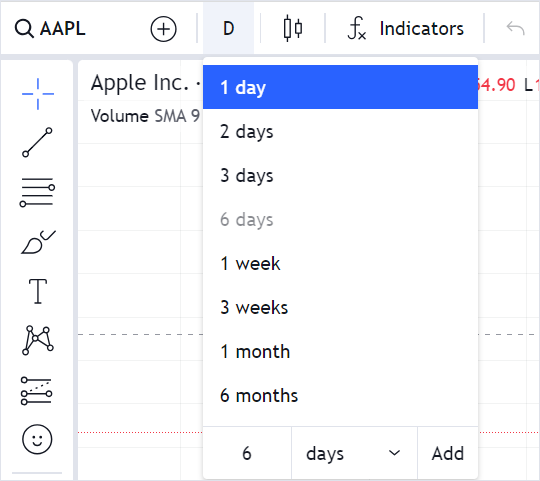Open the emoji icons tool
Screen dimensions: 540x481
tap(37, 439)
